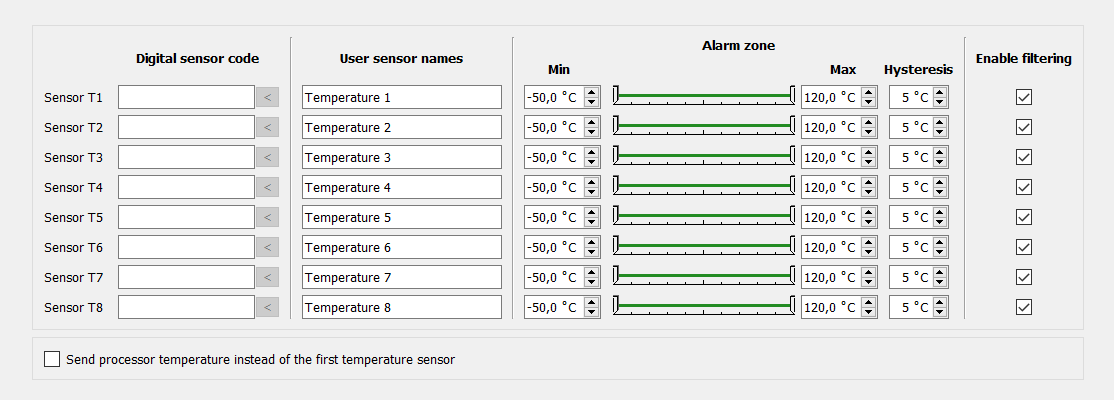Increase Max temperature for Sensor T7
This screenshot has width=1114, height=400.
click(x=868, y=273)
